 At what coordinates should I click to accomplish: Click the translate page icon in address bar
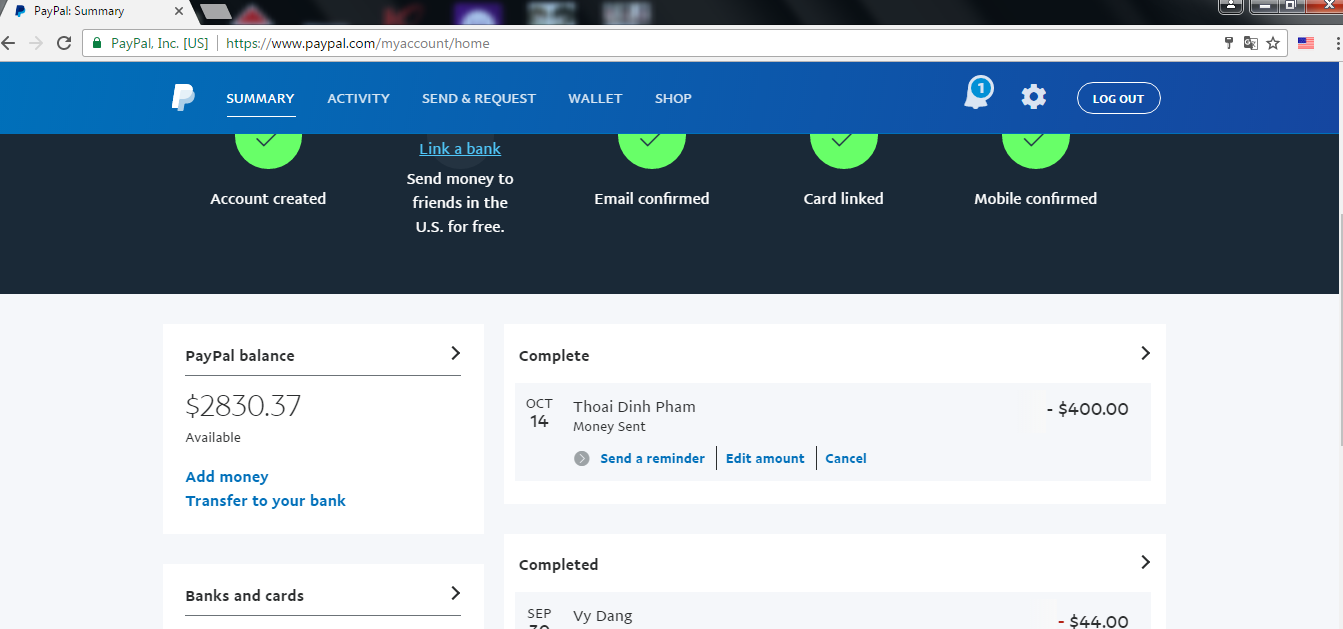tap(1251, 43)
